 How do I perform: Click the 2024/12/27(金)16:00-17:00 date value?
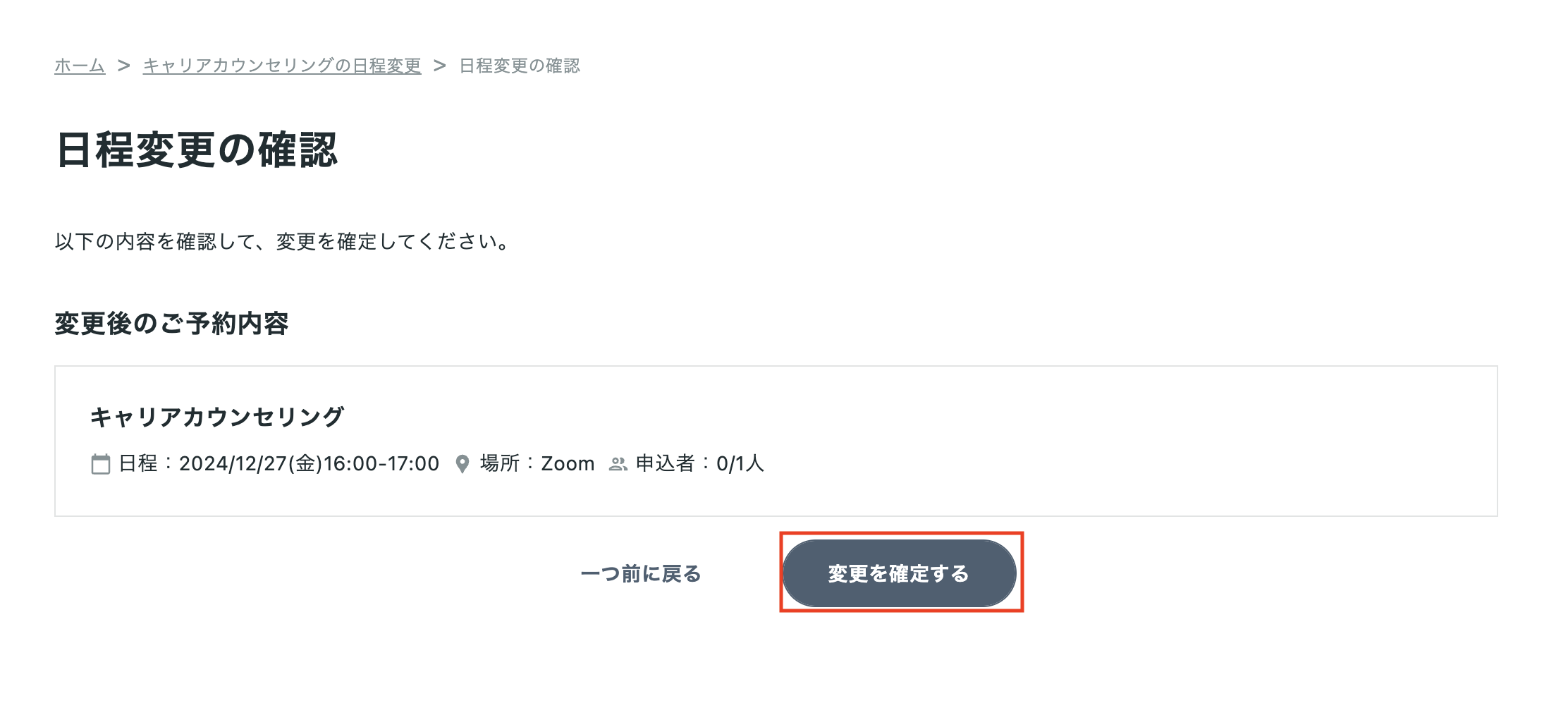pos(309,463)
